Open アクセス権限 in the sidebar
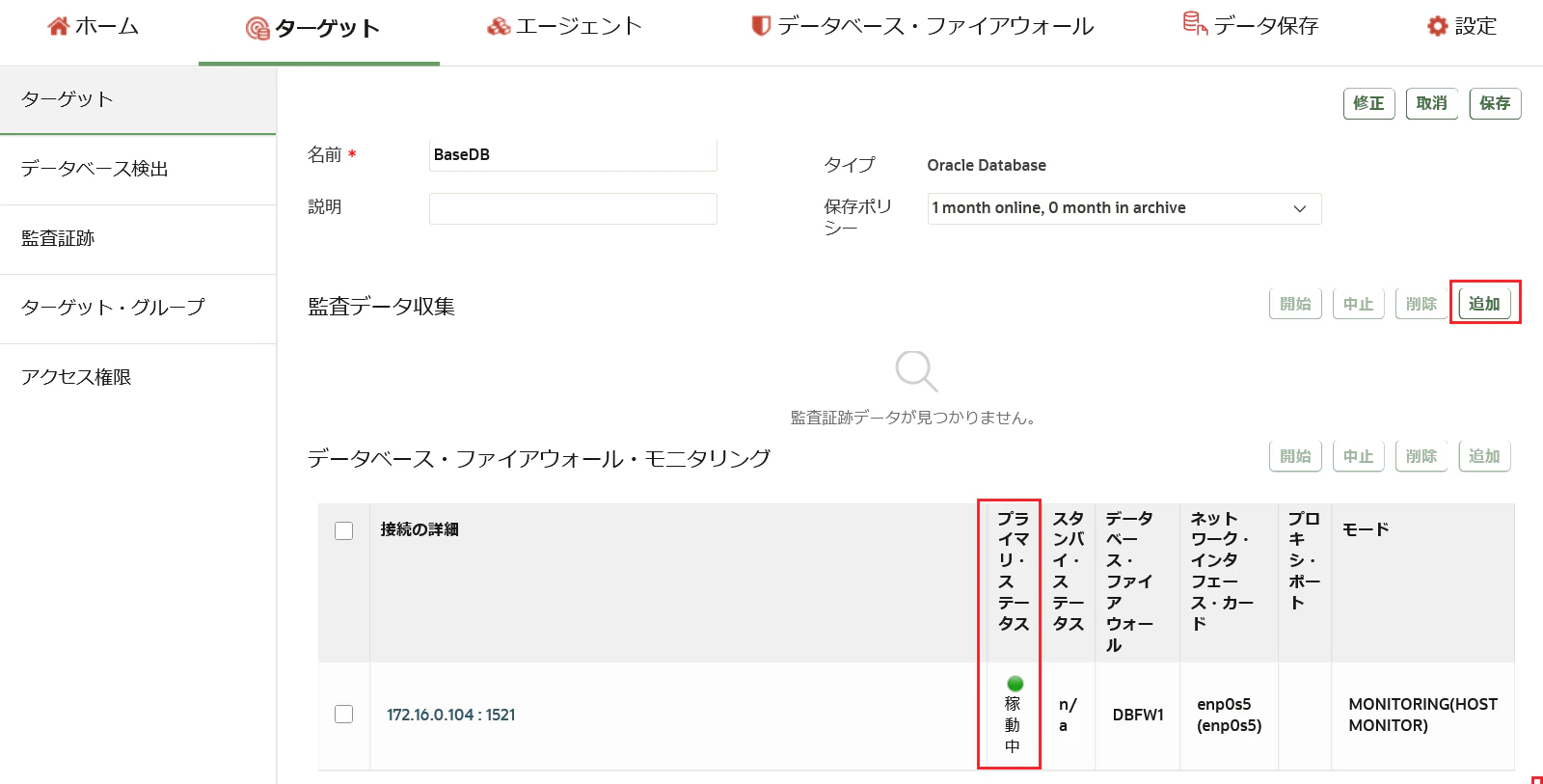Screen dimensions: 1543x784 click(138, 378)
